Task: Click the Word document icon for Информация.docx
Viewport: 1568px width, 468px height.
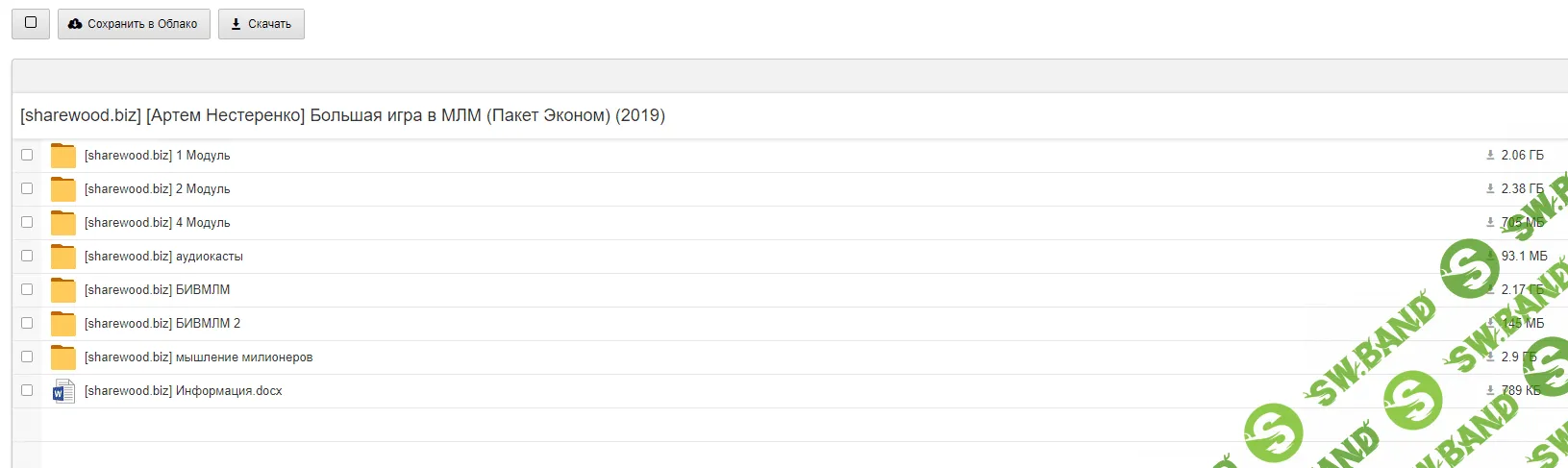Action: [63, 391]
